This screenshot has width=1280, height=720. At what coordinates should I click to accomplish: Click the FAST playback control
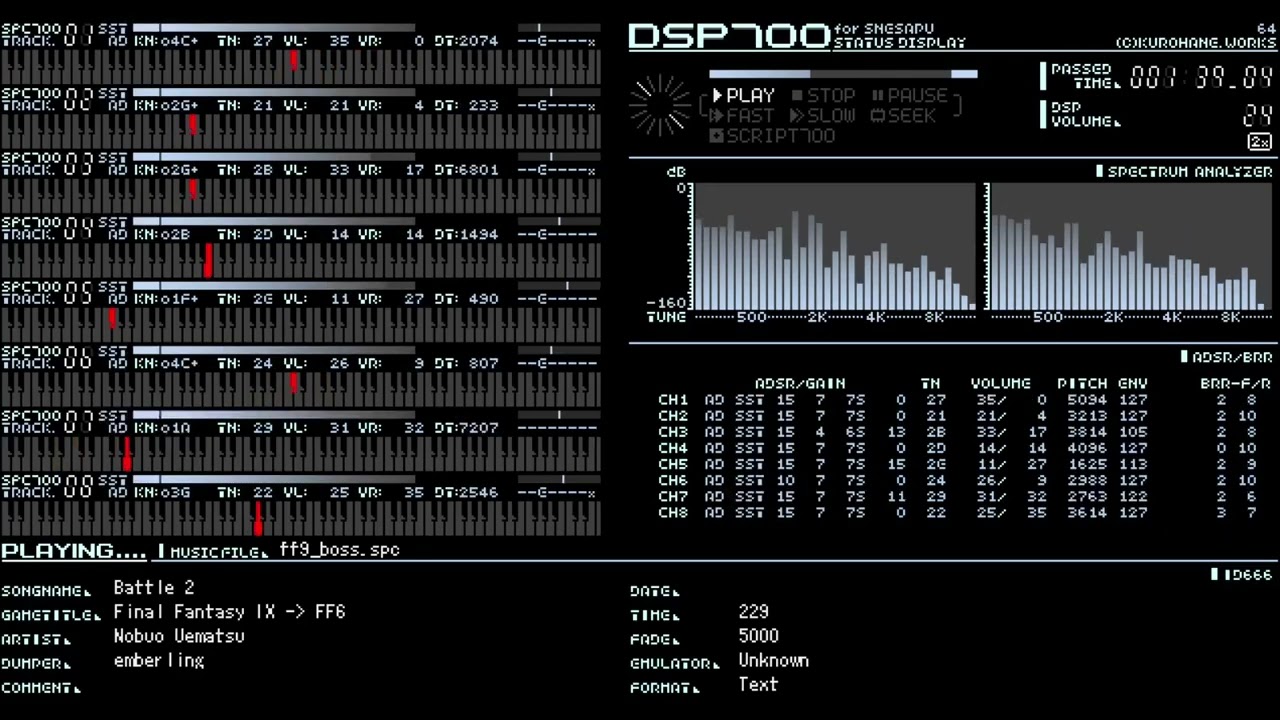pyautogui.click(x=743, y=116)
